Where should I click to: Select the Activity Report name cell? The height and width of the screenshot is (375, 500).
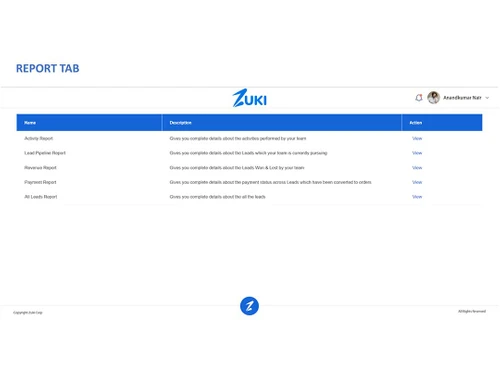point(39,138)
